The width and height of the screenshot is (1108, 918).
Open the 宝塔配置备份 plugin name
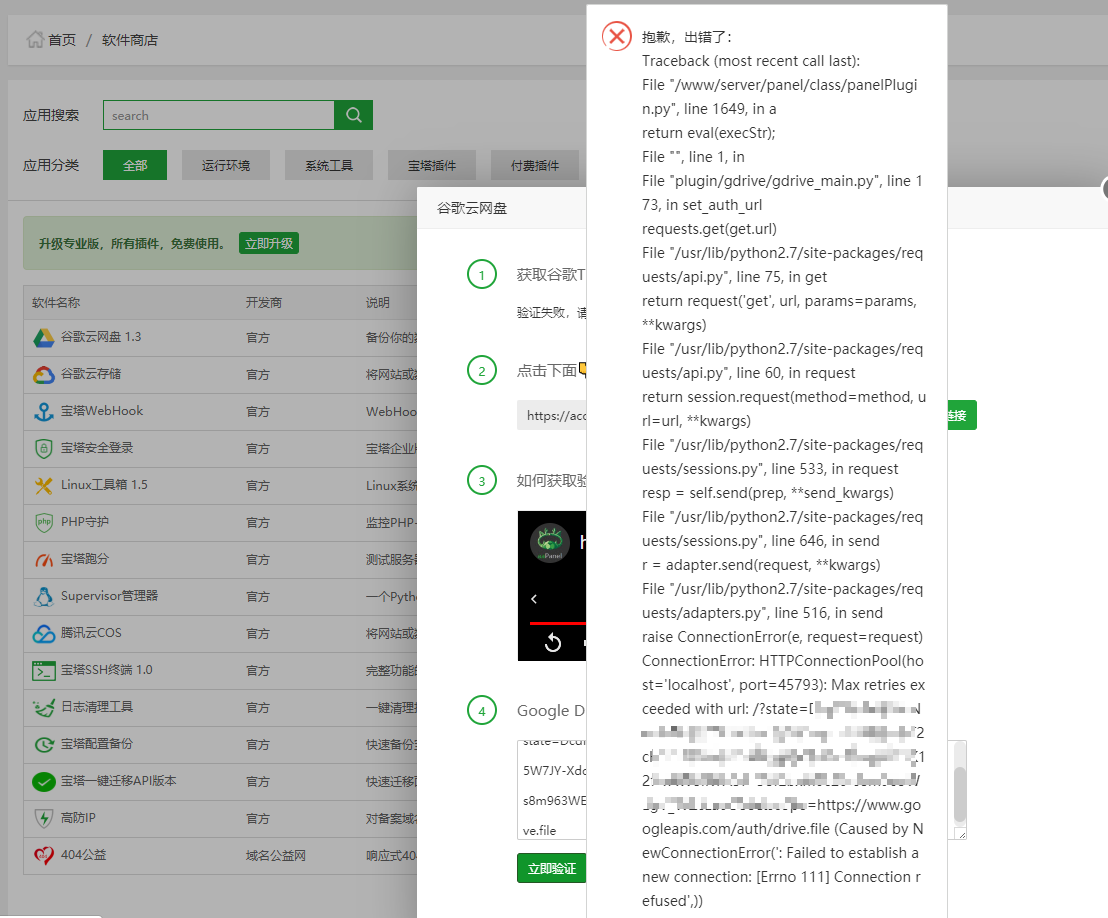(97, 743)
